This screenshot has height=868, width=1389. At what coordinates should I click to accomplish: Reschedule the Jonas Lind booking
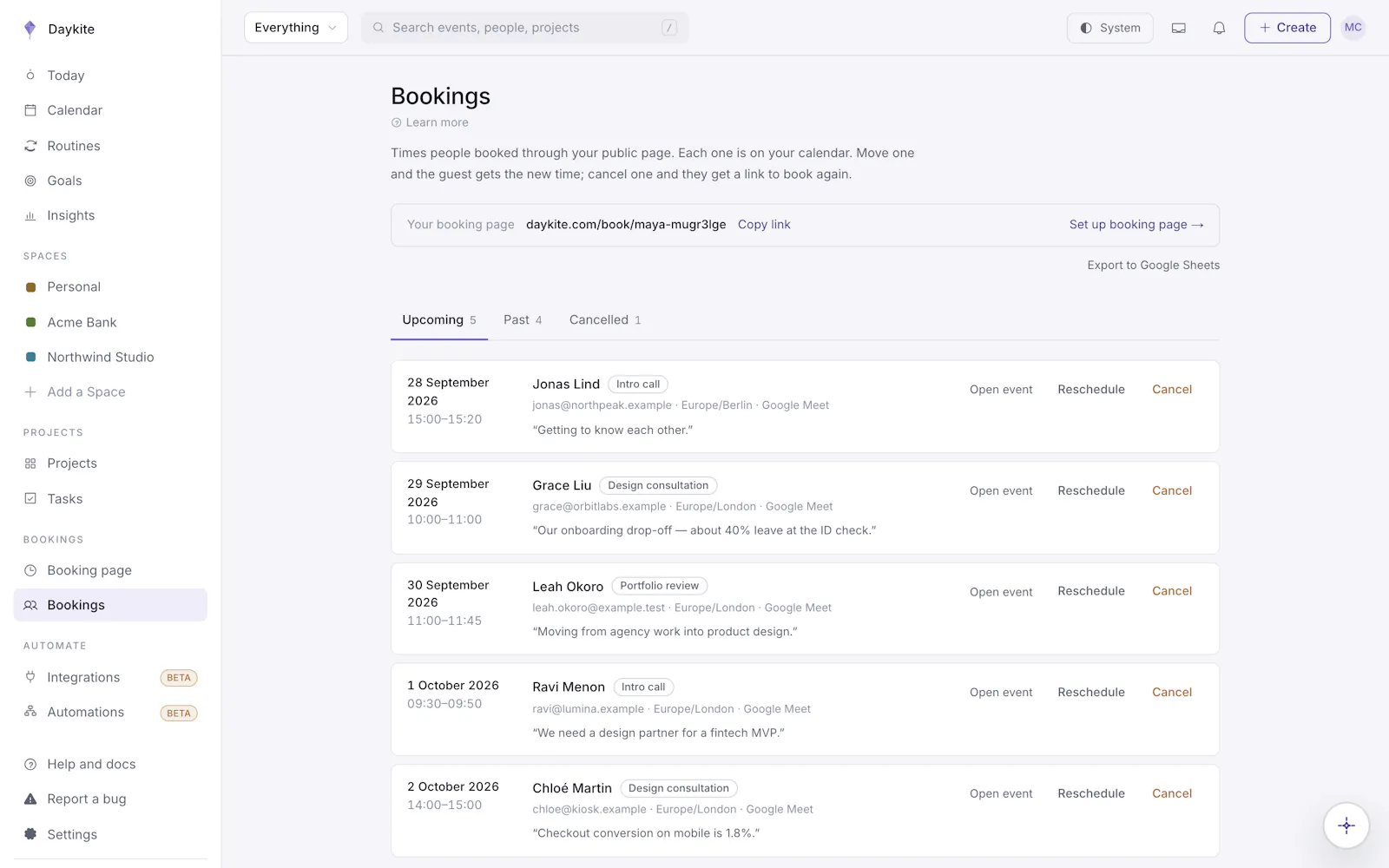coord(1090,390)
